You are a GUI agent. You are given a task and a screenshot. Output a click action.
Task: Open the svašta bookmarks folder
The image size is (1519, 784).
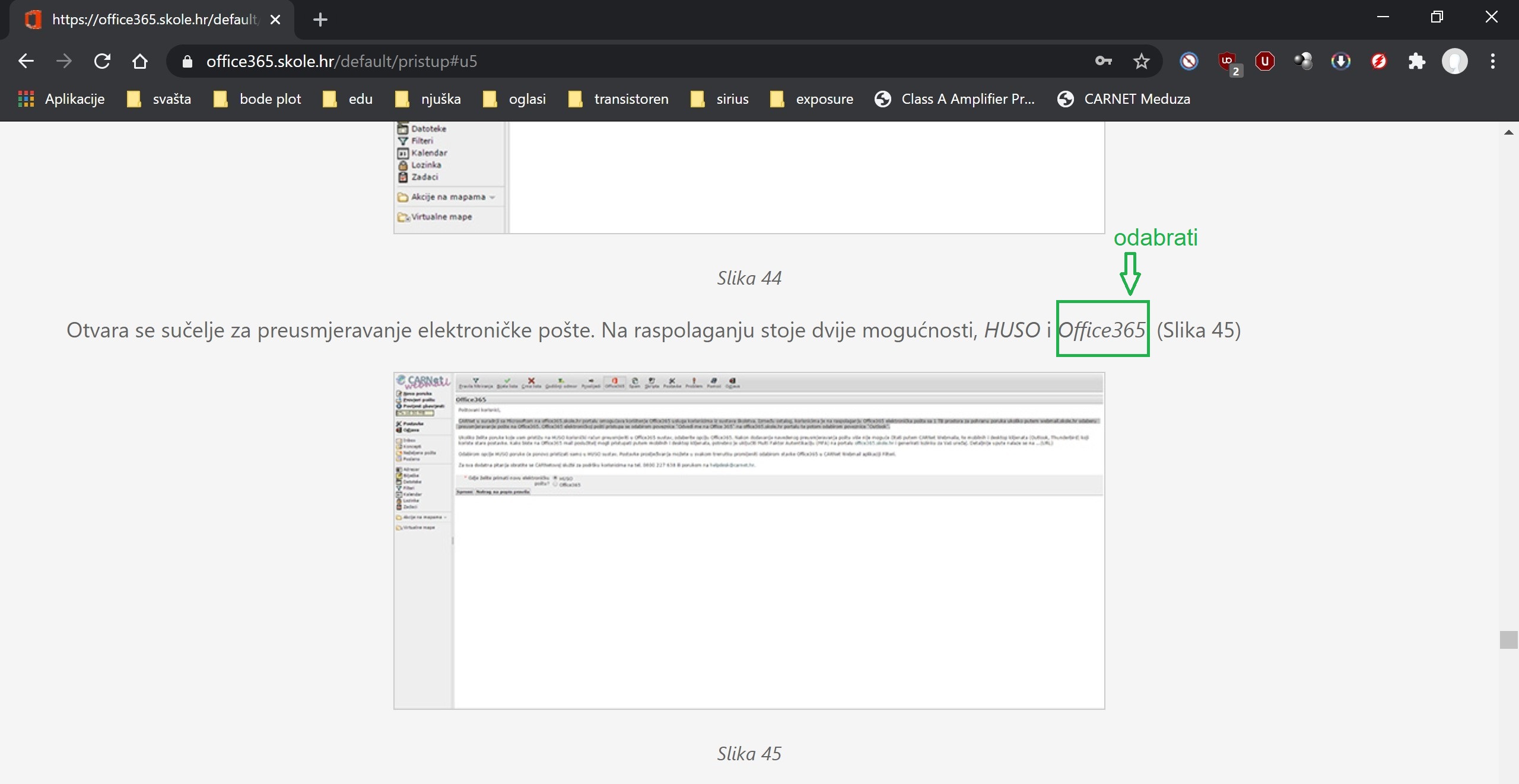pyautogui.click(x=159, y=99)
